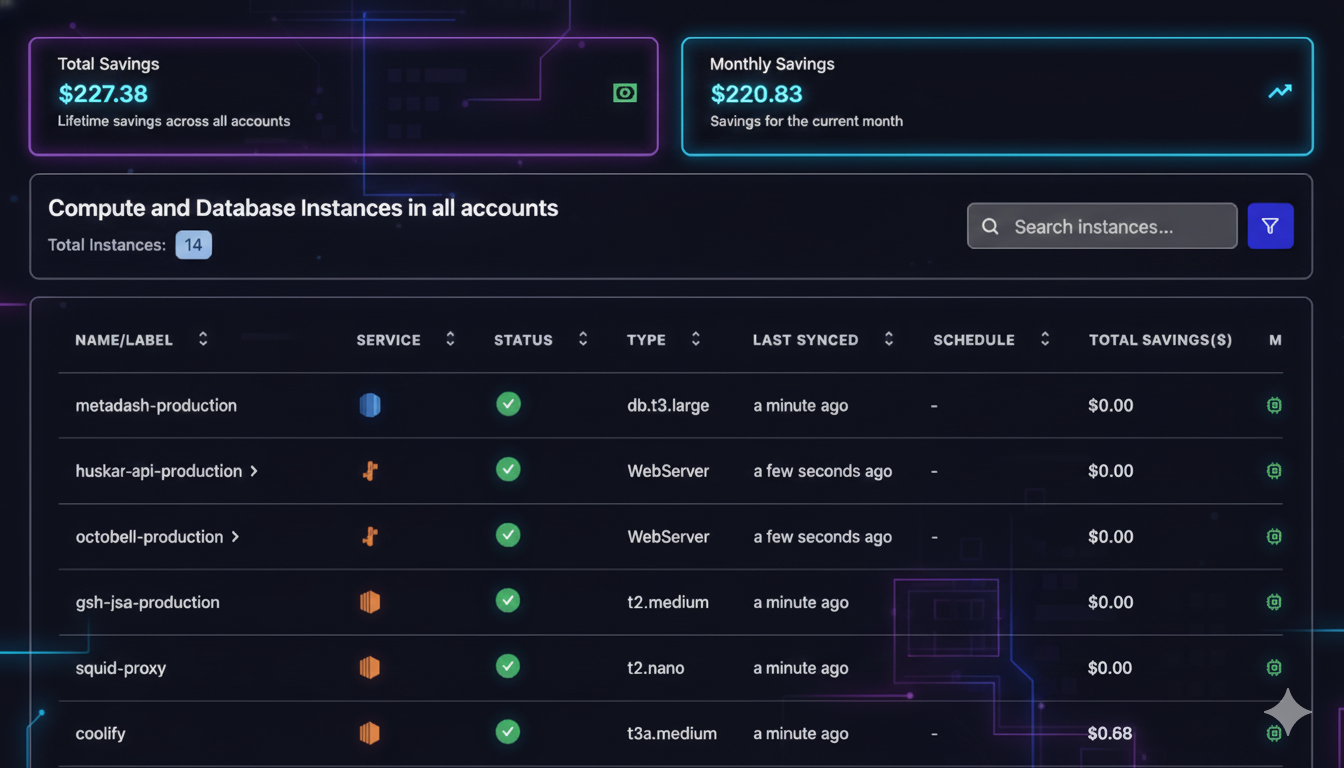Image resolution: width=1344 pixels, height=768 pixels.
Task: Click the trending-up icon in Monthly Savings
Action: pos(1280,91)
